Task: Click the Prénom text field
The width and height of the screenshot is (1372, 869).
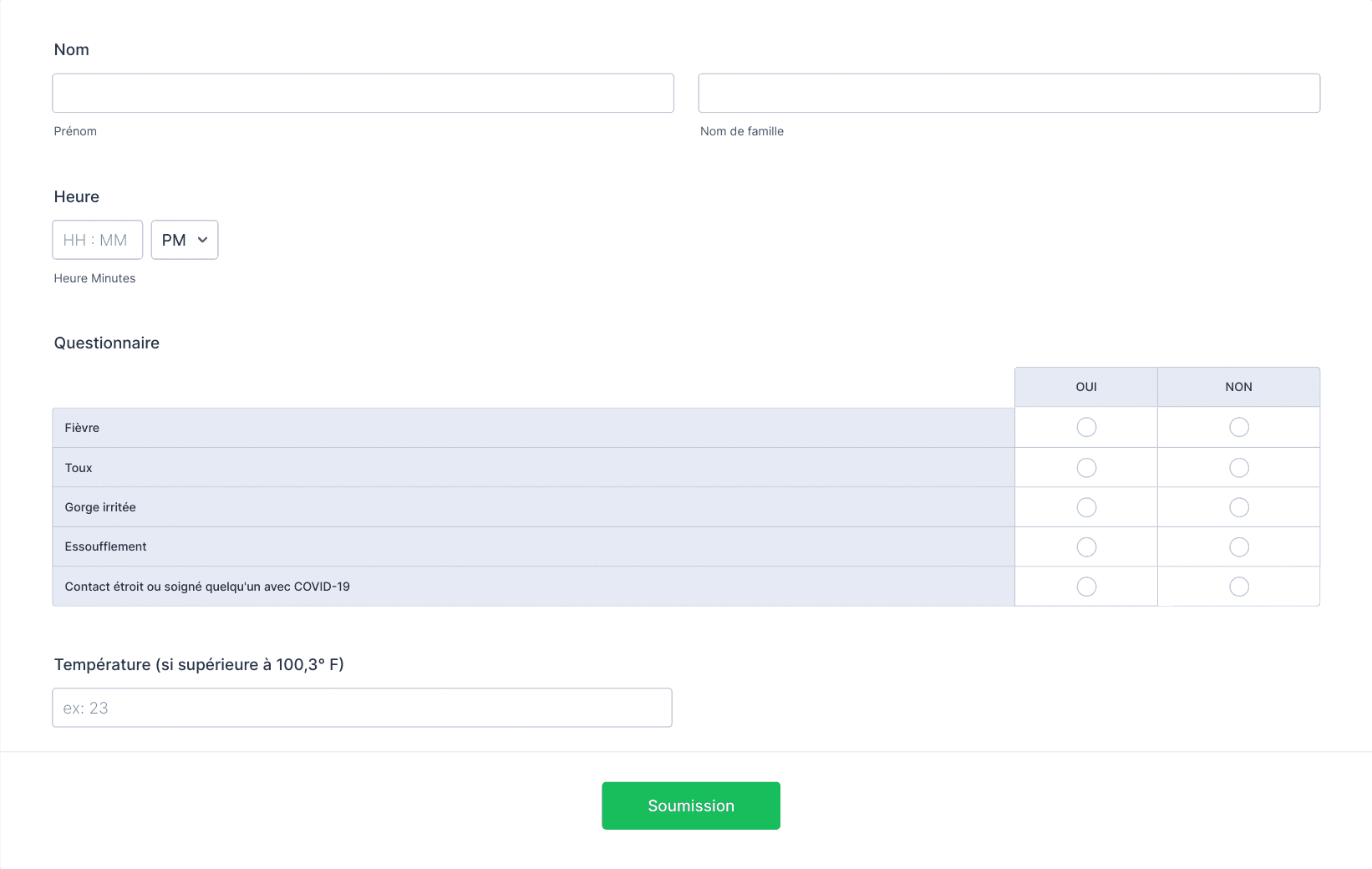Action: [x=363, y=93]
